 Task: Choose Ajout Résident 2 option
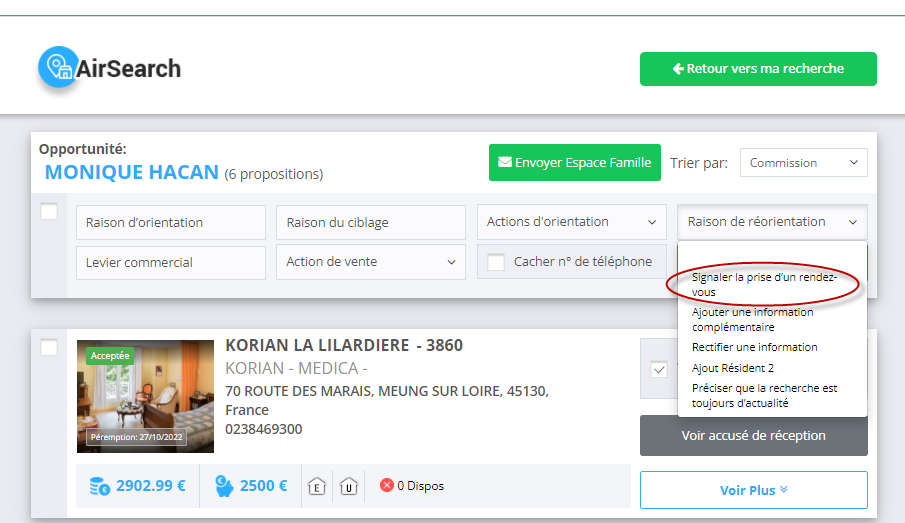click(x=732, y=368)
